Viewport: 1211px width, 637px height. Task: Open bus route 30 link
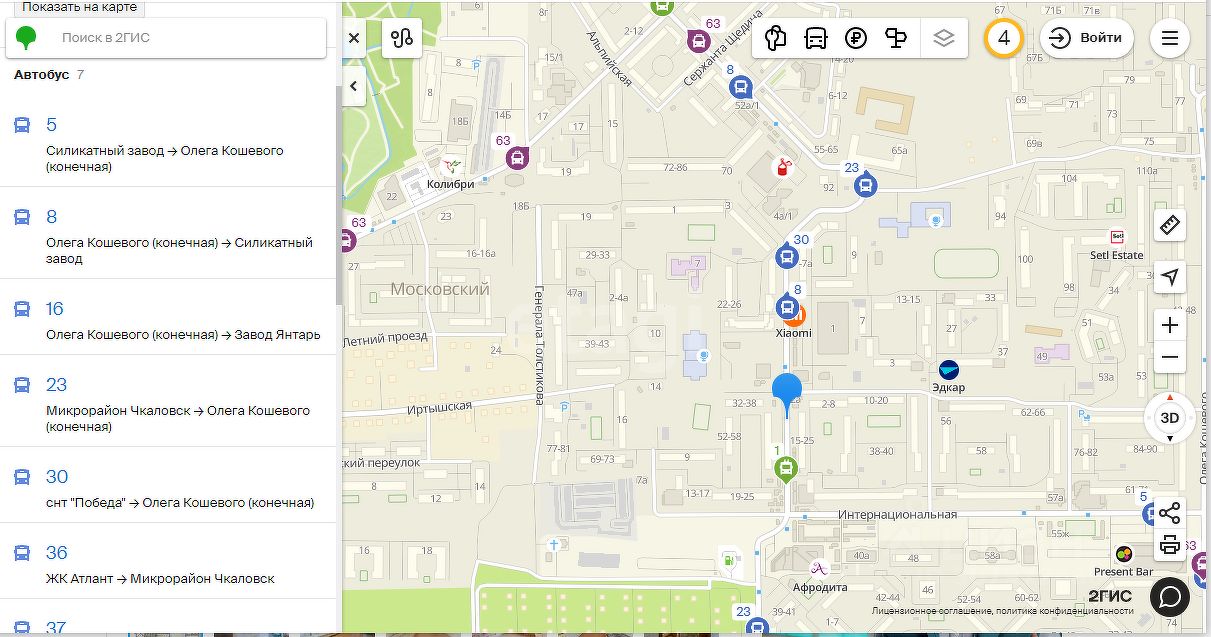57,477
